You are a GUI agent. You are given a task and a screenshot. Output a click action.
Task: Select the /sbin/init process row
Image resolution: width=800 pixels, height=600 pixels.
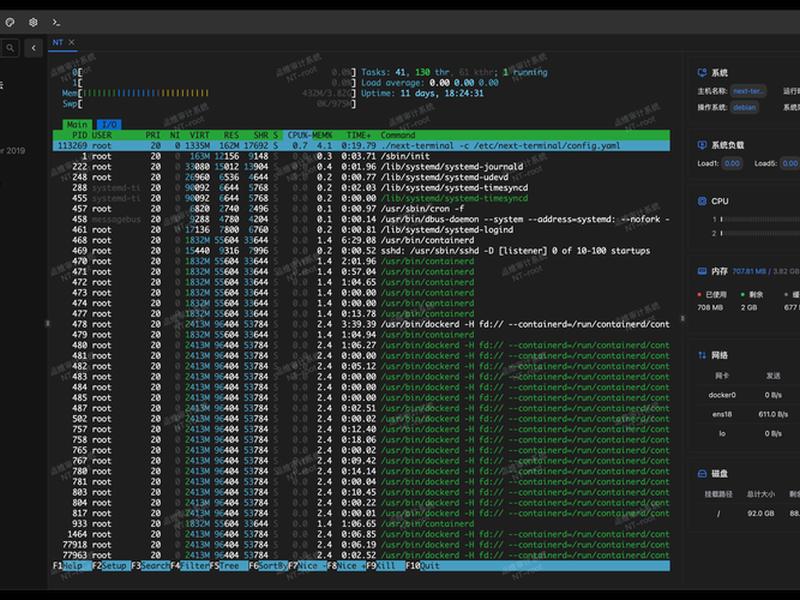tap(361, 156)
